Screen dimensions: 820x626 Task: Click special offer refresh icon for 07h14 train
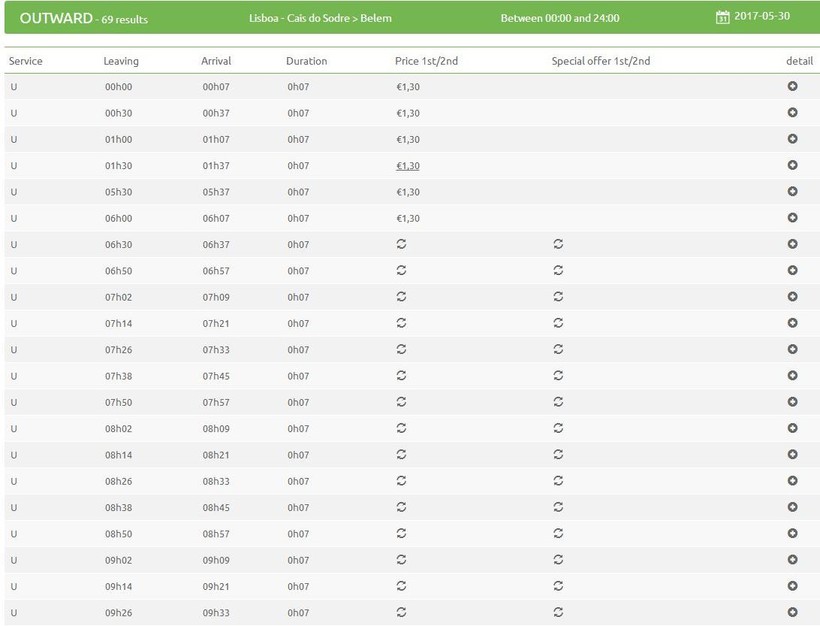(x=558, y=323)
